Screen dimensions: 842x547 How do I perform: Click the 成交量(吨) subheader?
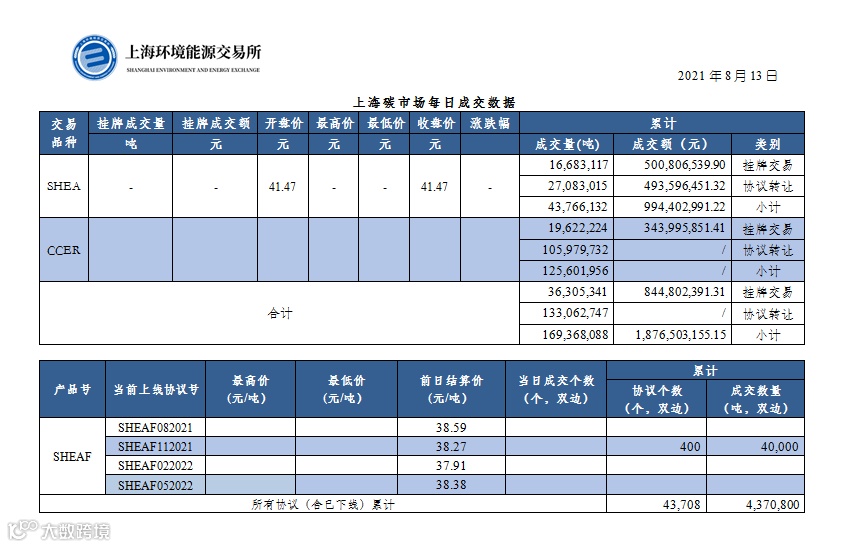[567, 144]
